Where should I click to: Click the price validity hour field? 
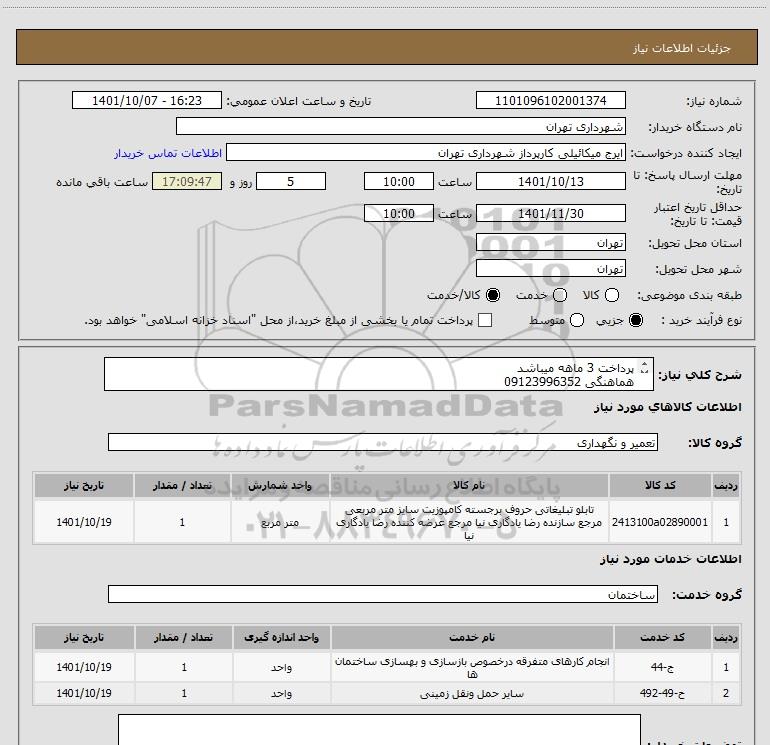399,213
